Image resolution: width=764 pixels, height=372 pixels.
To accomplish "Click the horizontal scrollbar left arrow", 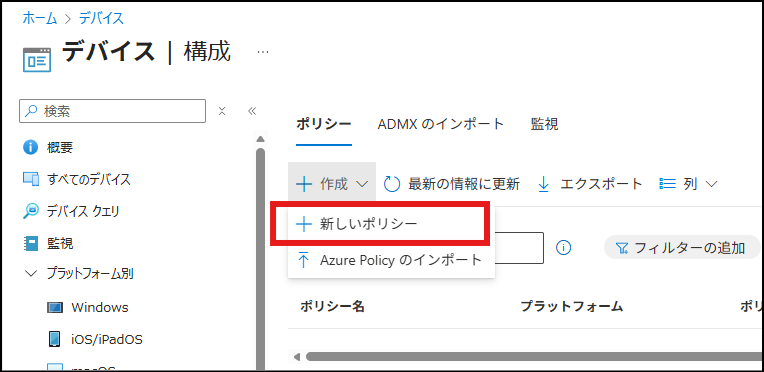I will click(x=297, y=356).
